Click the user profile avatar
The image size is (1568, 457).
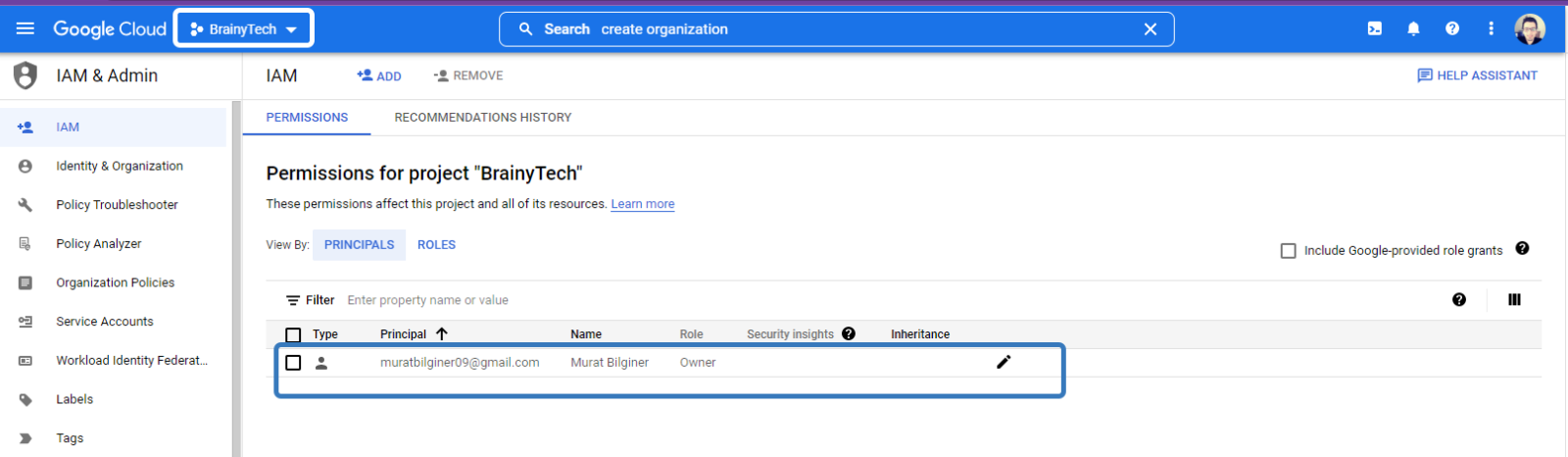coord(1529,28)
